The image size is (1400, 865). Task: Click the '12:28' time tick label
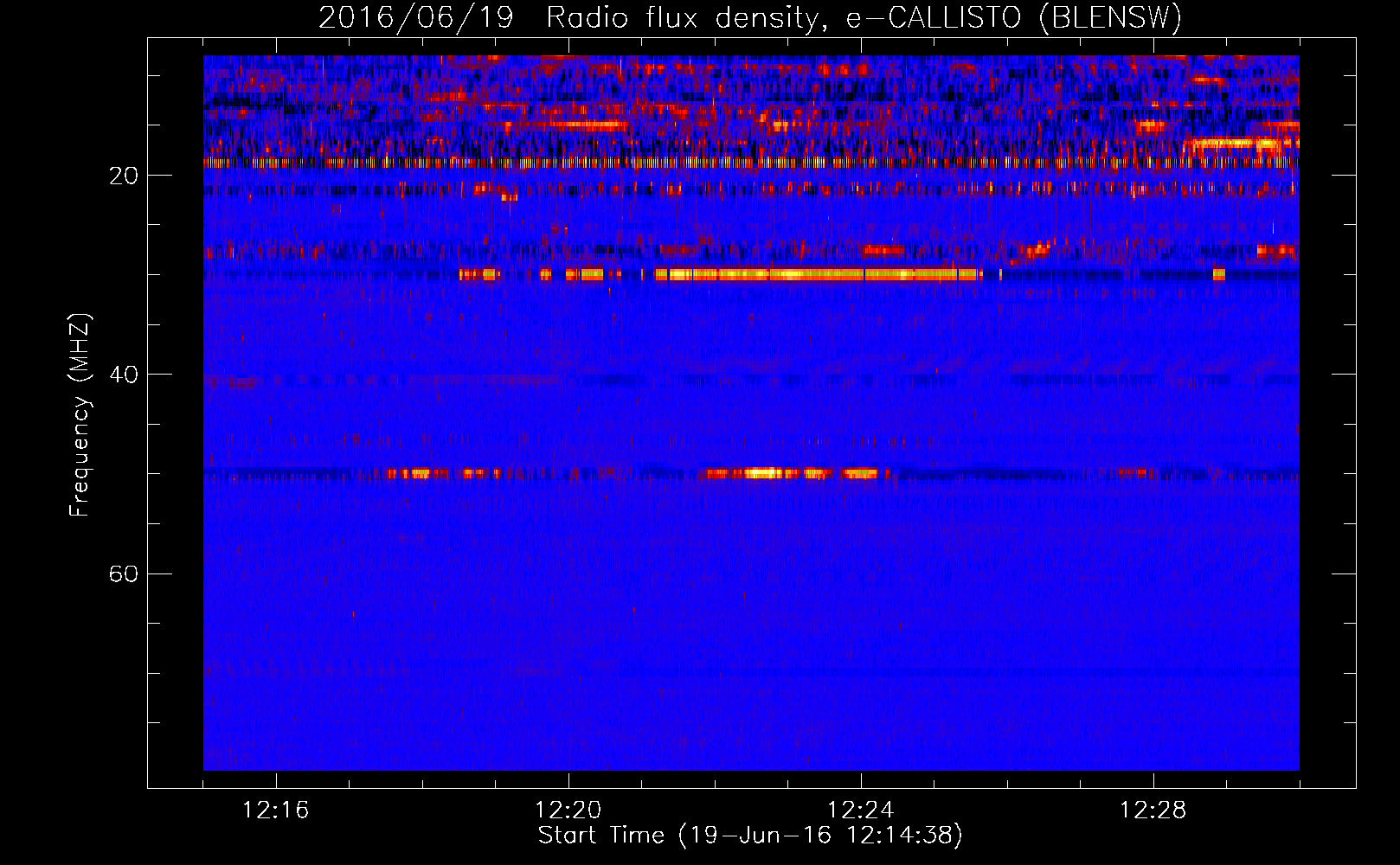pos(1153,811)
